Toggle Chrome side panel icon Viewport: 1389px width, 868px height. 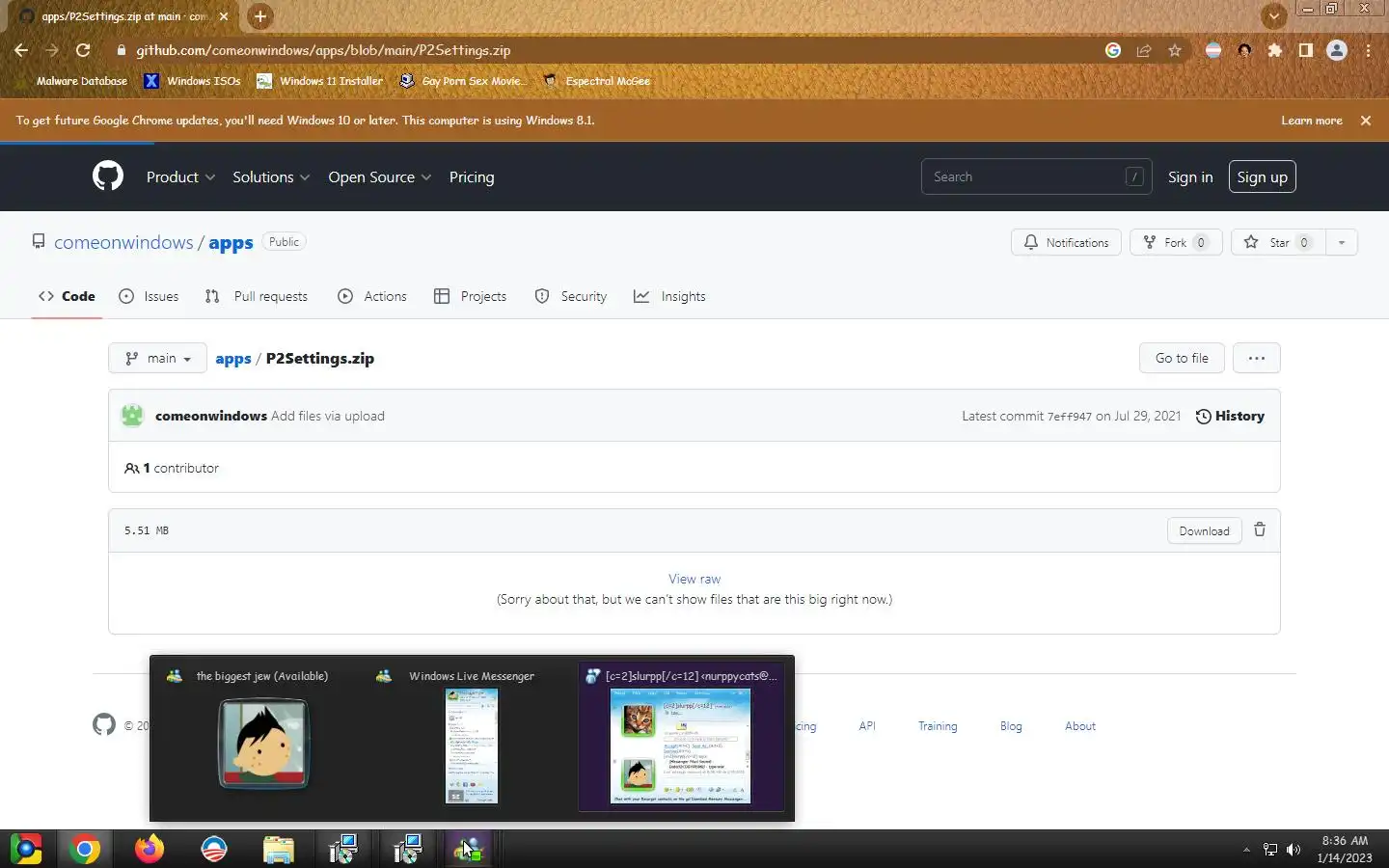[1306, 50]
